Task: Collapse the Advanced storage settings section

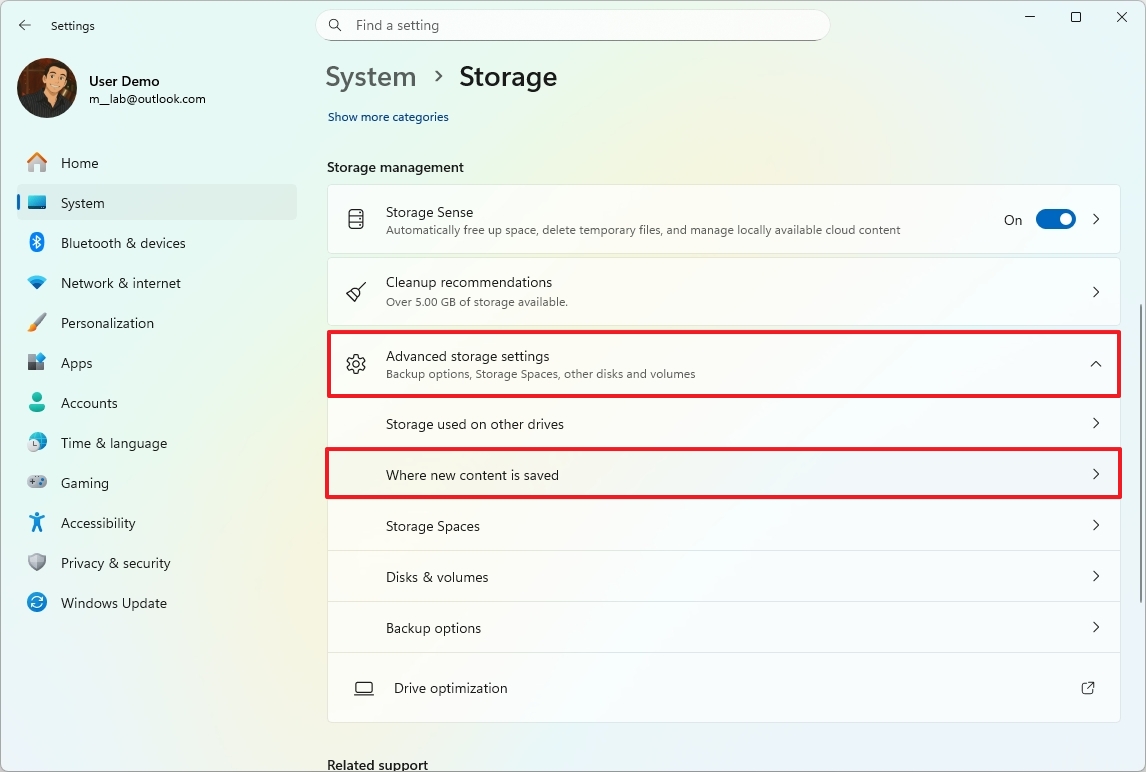Action: [x=1096, y=364]
